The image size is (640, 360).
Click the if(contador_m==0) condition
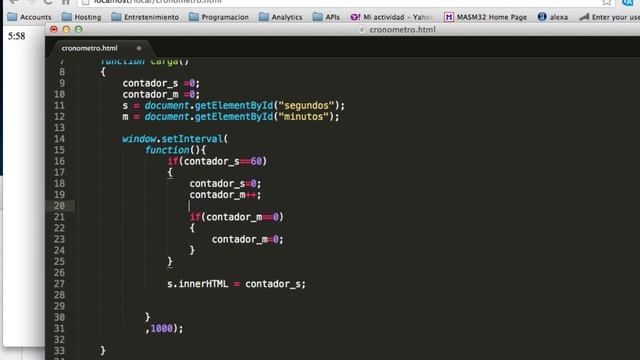(236, 217)
